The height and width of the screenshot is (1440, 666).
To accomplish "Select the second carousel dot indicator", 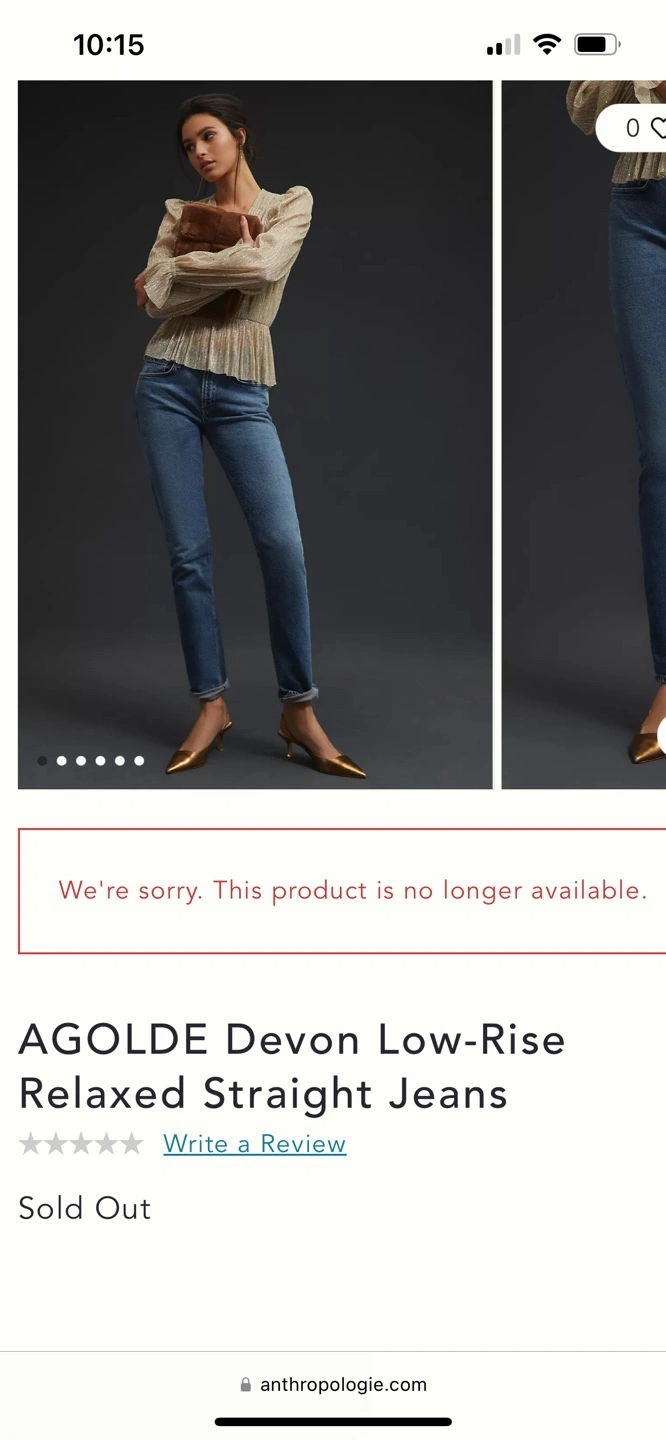I will pyautogui.click(x=61, y=761).
